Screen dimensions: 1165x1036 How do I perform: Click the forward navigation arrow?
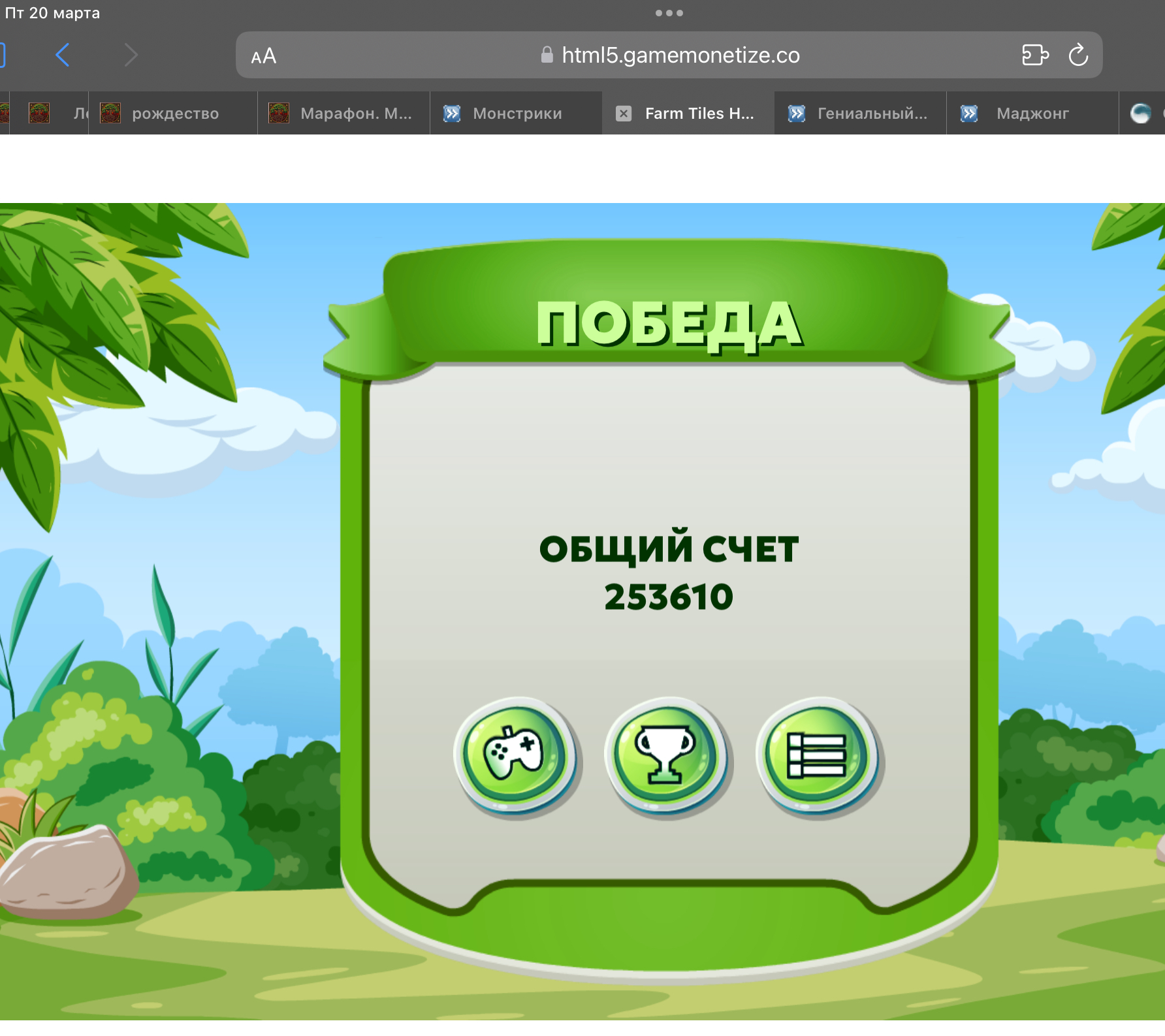tap(131, 55)
